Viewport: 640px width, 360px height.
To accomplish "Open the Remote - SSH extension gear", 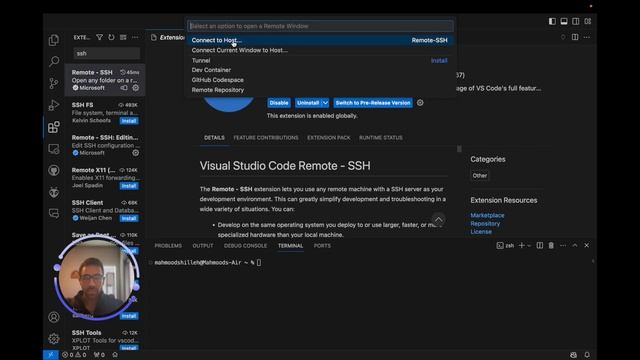I will pos(136,88).
